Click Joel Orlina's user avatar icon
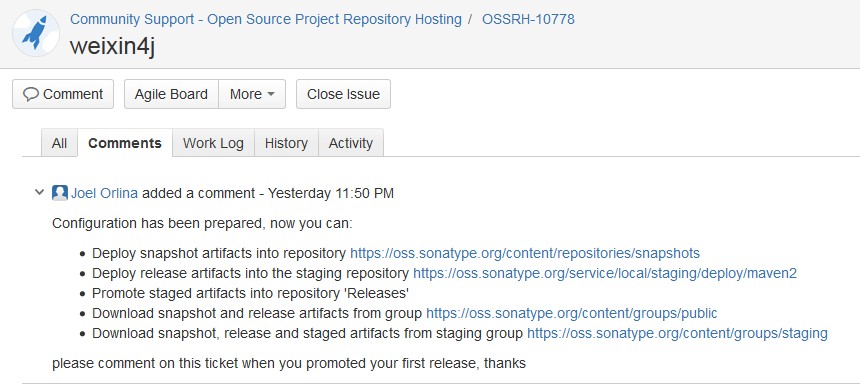 click(x=60, y=193)
